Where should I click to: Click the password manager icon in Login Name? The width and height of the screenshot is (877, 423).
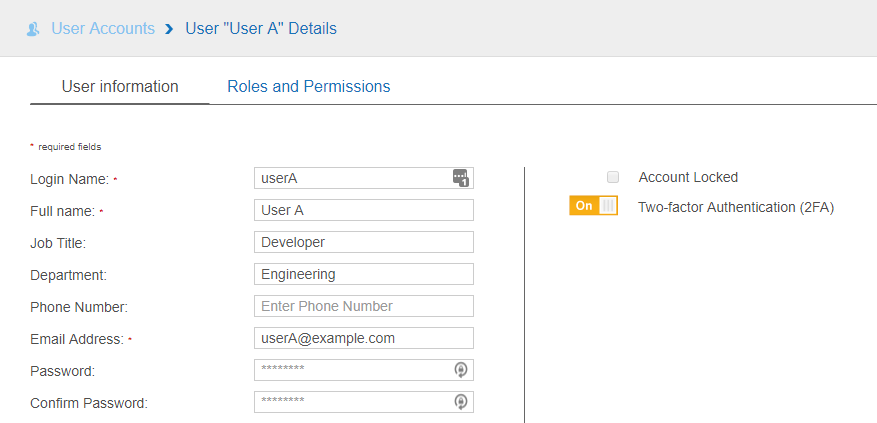coord(460,178)
